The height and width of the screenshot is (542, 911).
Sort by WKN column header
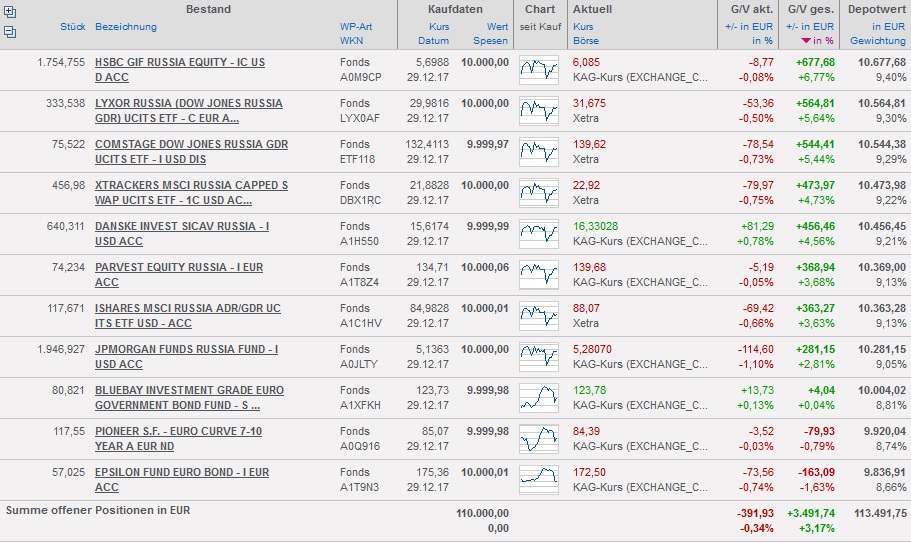352,41
